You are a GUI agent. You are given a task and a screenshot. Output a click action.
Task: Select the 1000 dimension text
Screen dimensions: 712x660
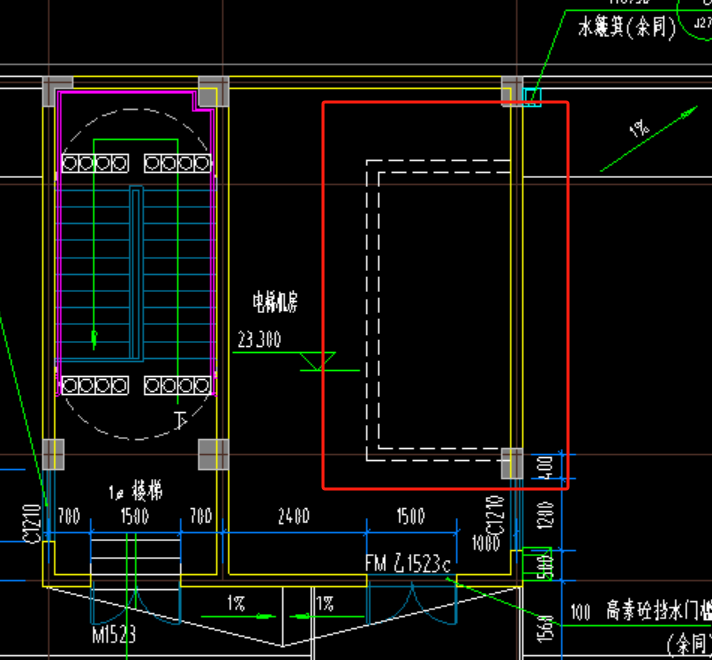pos(485,543)
